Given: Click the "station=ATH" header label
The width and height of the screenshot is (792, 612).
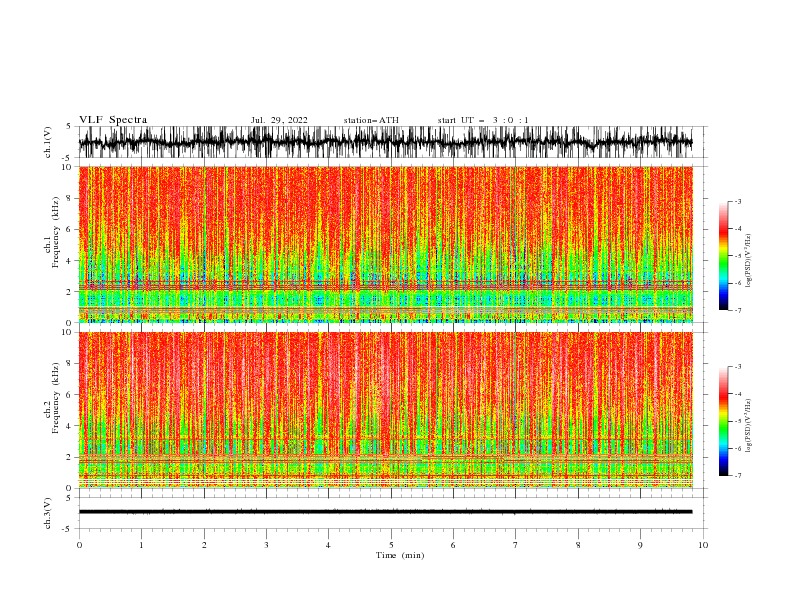Looking at the screenshot, I should 371,120.
